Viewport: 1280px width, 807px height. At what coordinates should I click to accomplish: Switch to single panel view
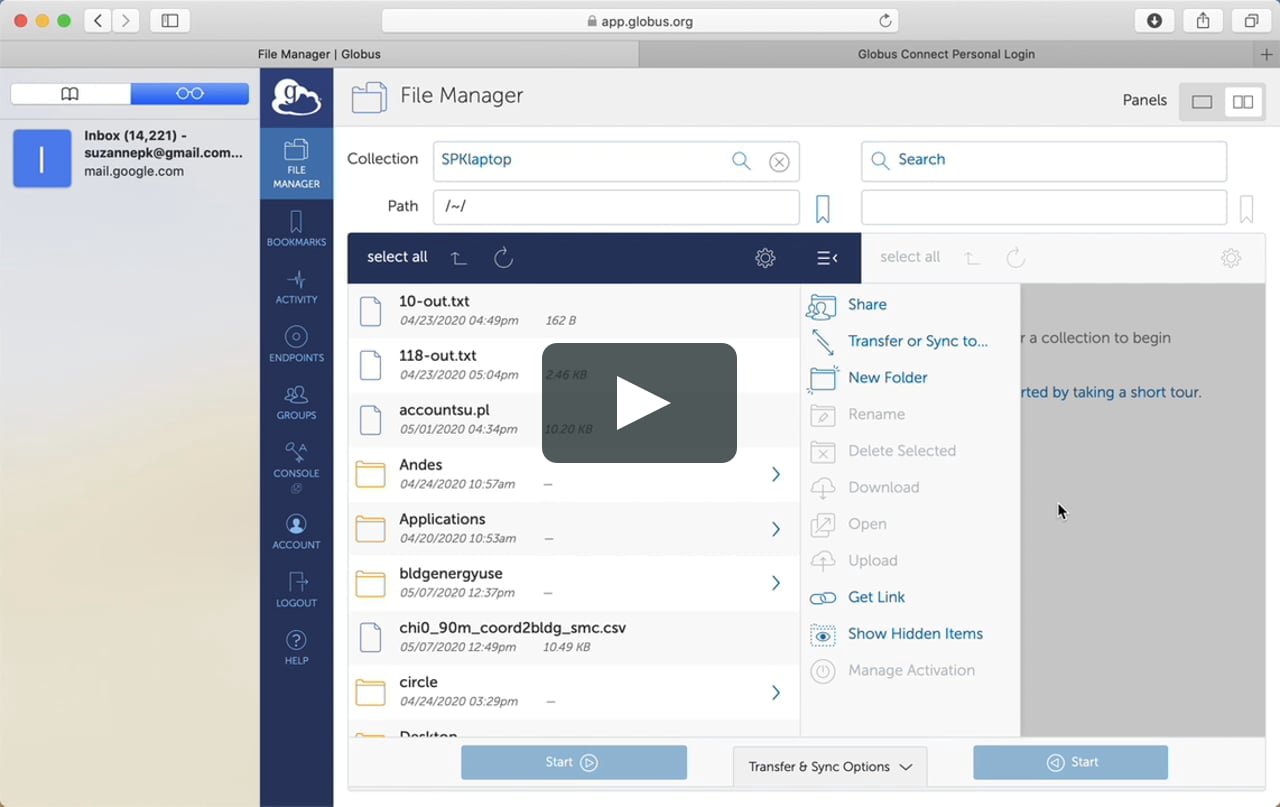tap(1202, 101)
